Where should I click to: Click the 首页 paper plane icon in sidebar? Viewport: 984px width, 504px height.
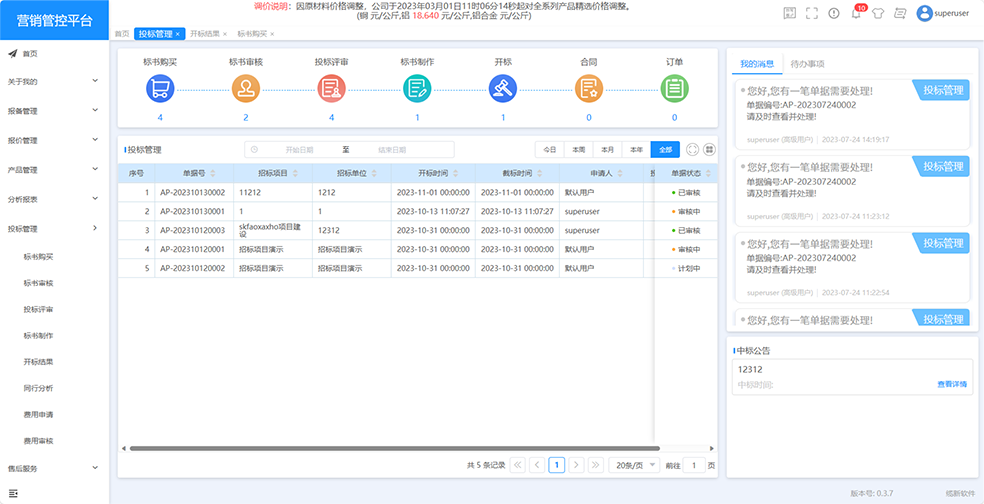(13, 53)
